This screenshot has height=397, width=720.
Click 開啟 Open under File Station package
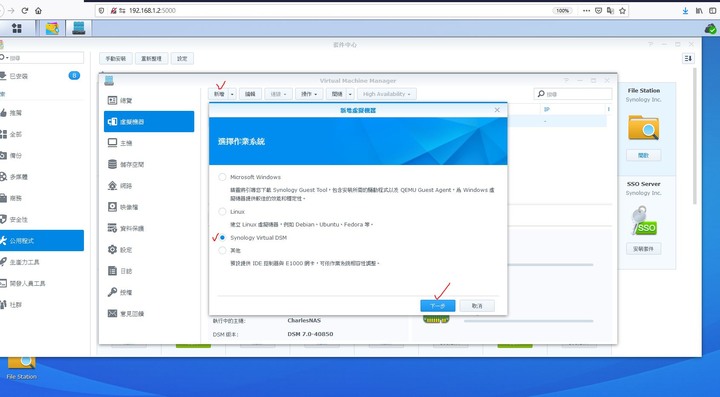[643, 156]
